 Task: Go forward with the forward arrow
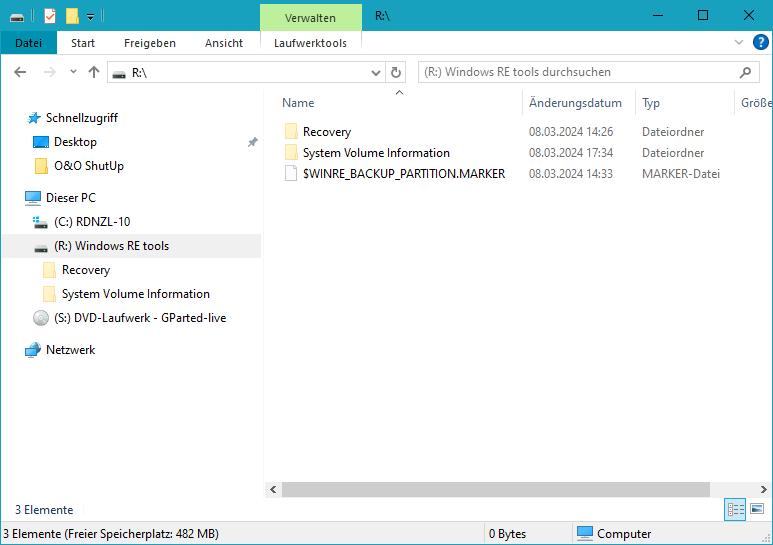50,72
